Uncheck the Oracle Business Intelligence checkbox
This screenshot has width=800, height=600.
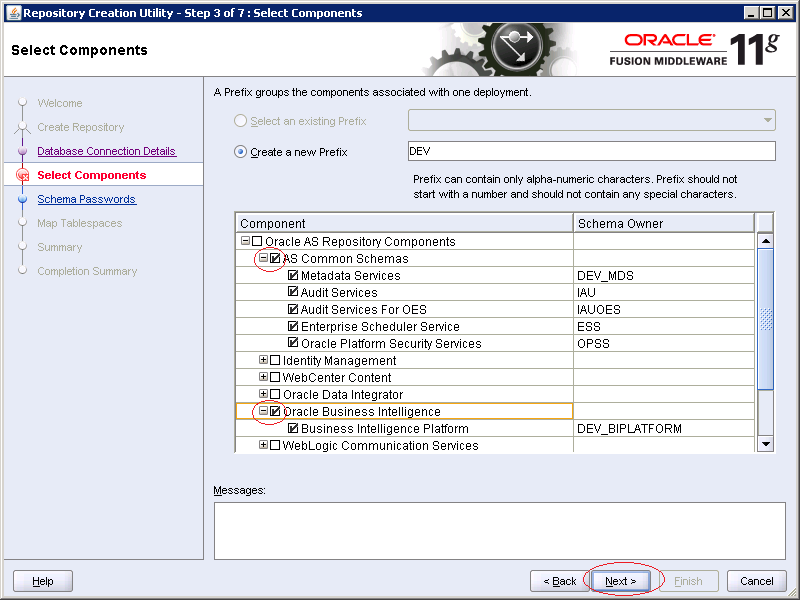275,411
